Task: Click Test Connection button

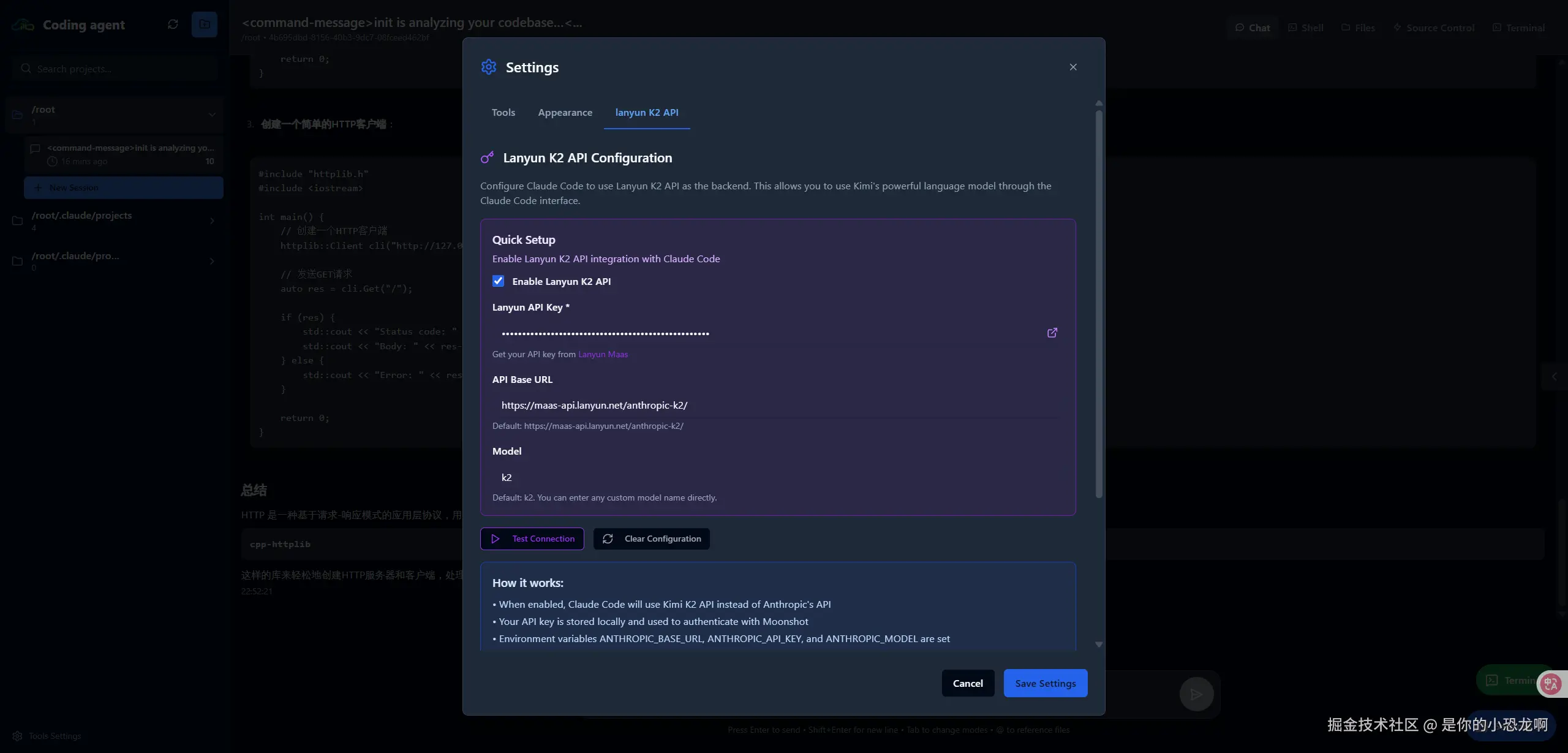Action: [532, 539]
